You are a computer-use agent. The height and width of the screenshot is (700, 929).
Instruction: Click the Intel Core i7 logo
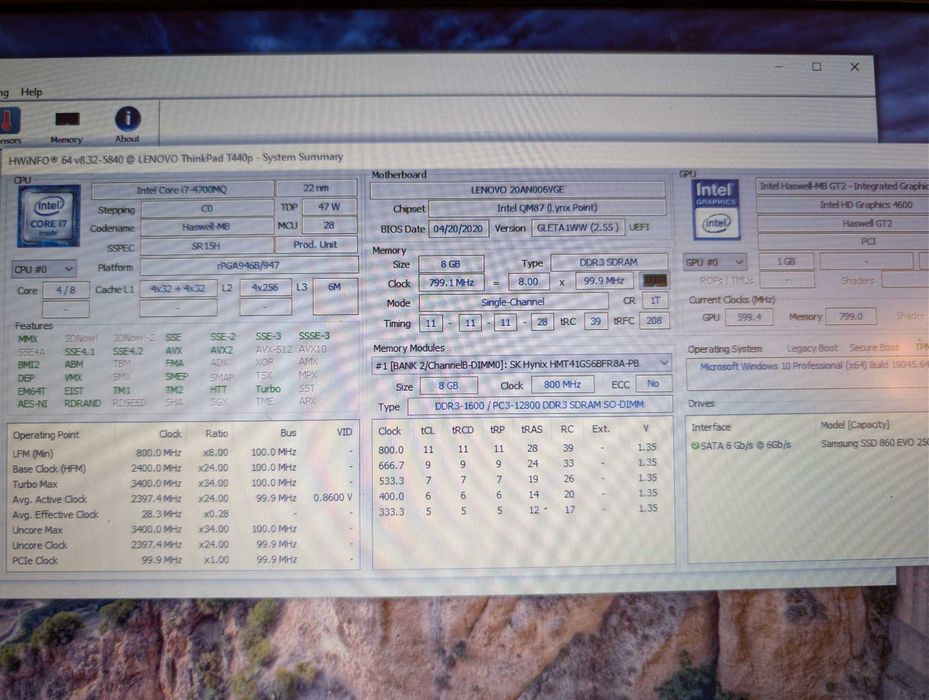(49, 216)
